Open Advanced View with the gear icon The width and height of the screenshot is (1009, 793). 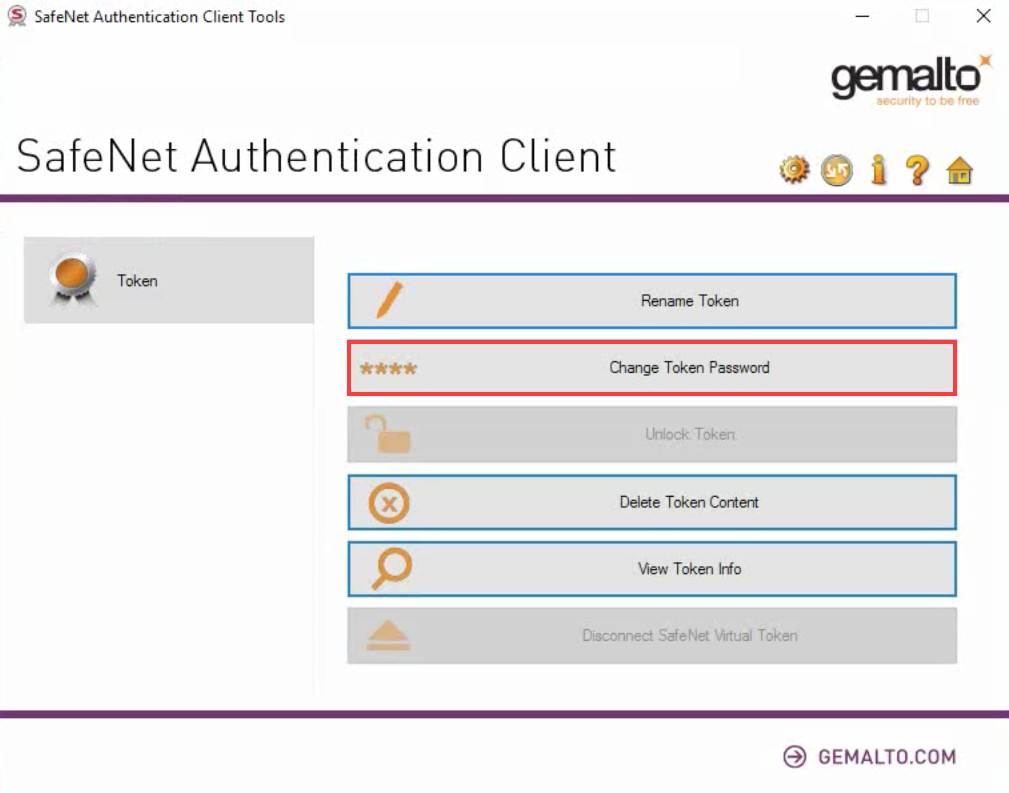tap(794, 171)
